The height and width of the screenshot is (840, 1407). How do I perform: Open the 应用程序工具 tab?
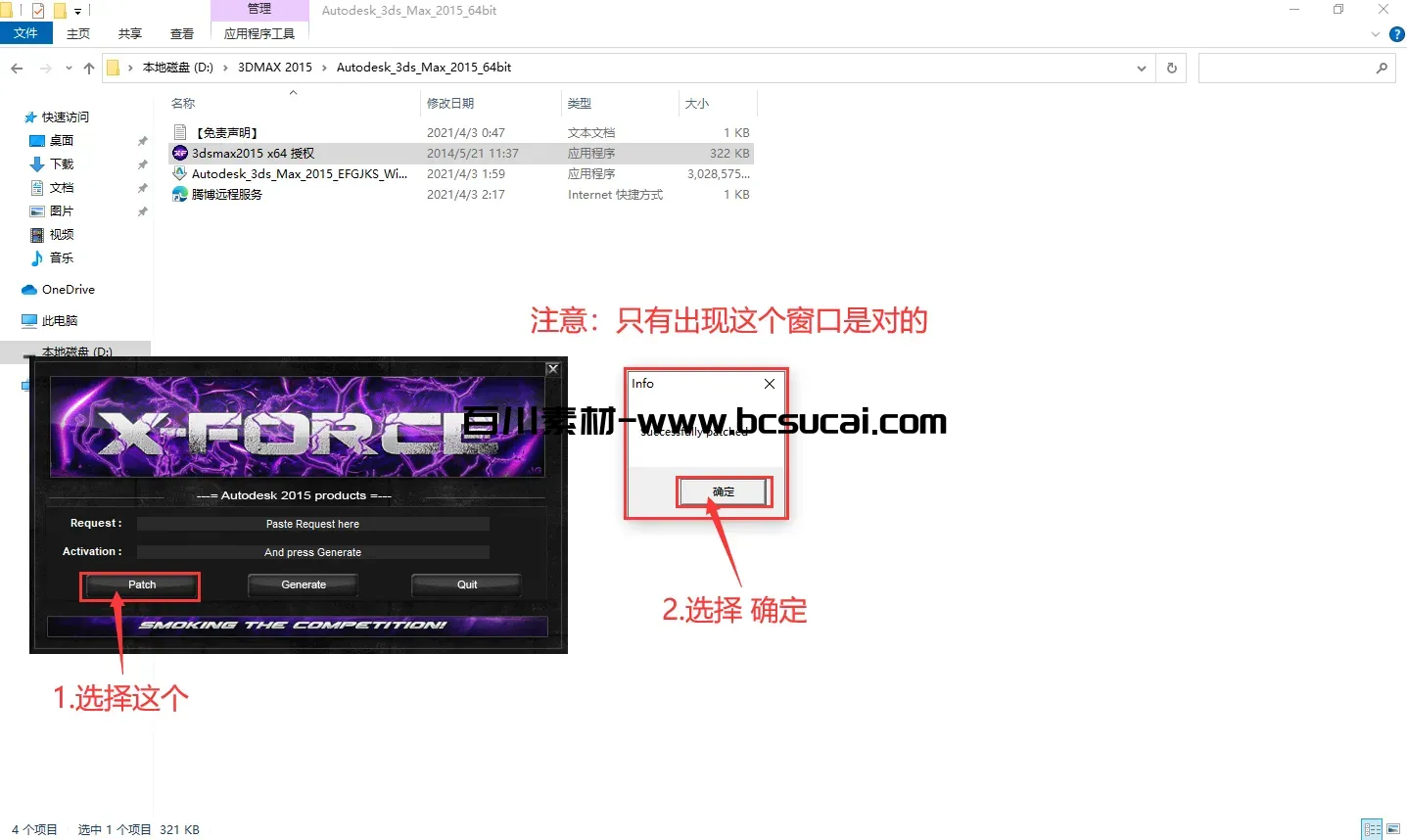point(259,33)
